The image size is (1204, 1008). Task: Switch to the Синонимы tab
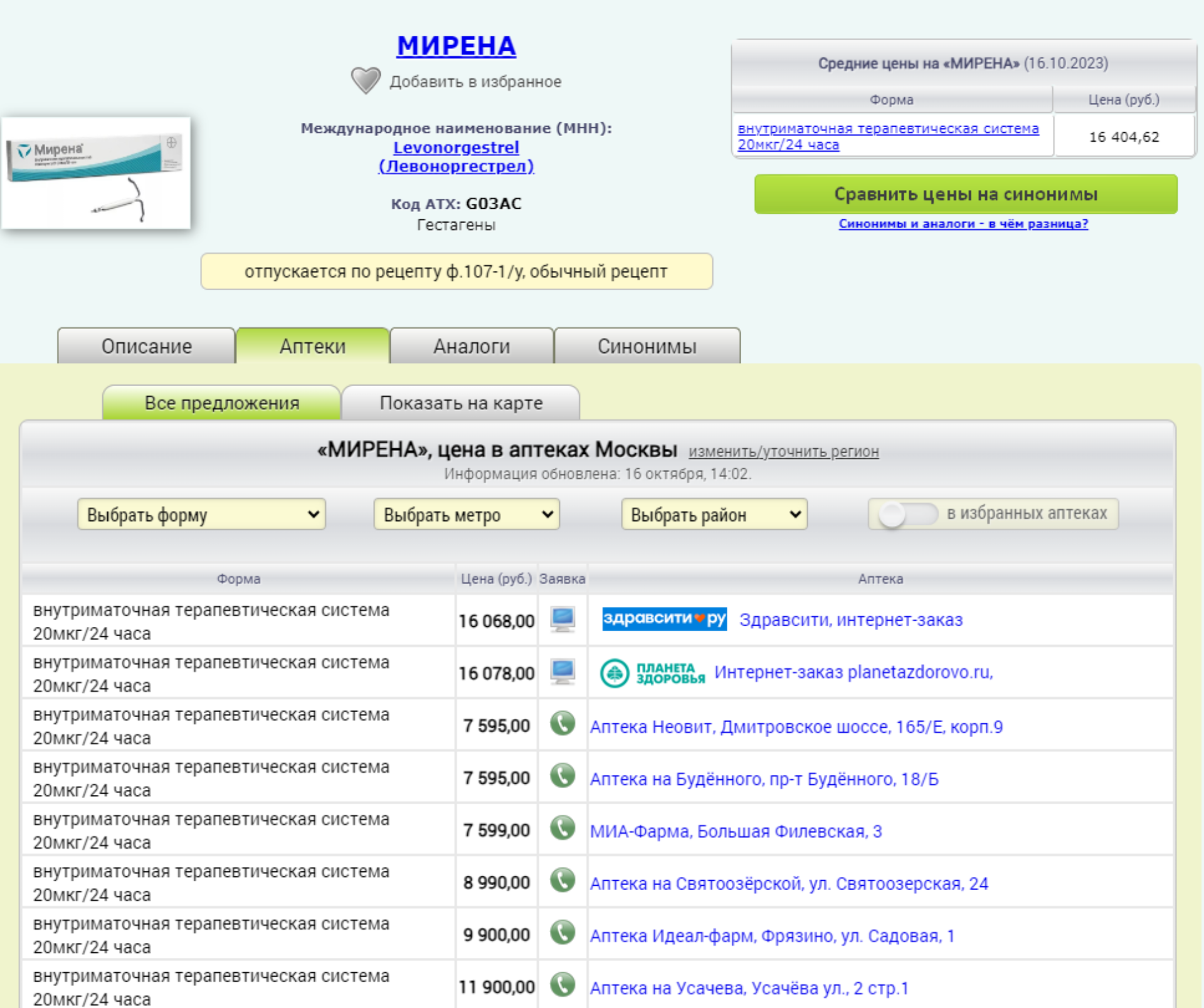pyautogui.click(x=647, y=346)
